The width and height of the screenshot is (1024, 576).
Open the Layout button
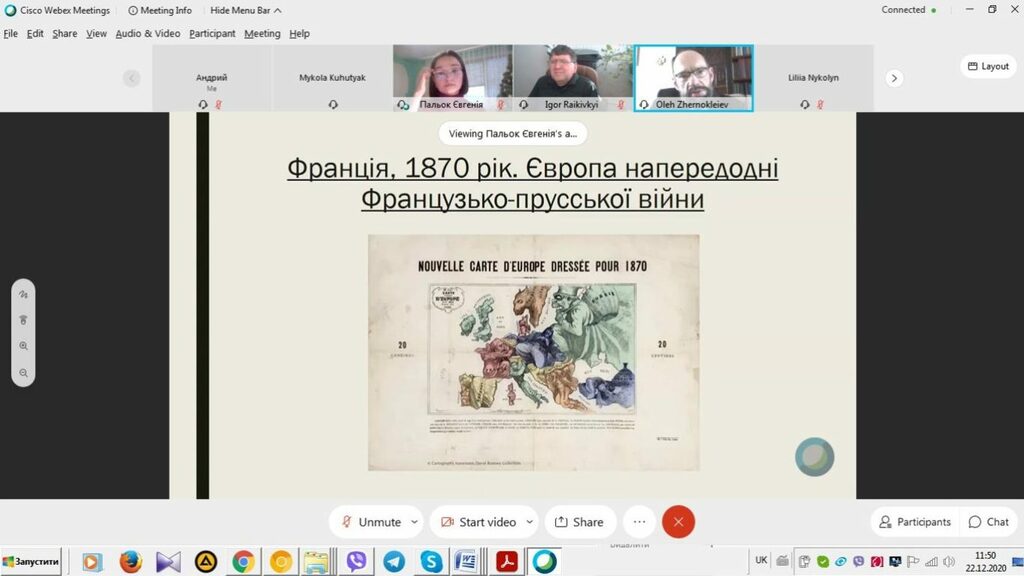pos(988,66)
